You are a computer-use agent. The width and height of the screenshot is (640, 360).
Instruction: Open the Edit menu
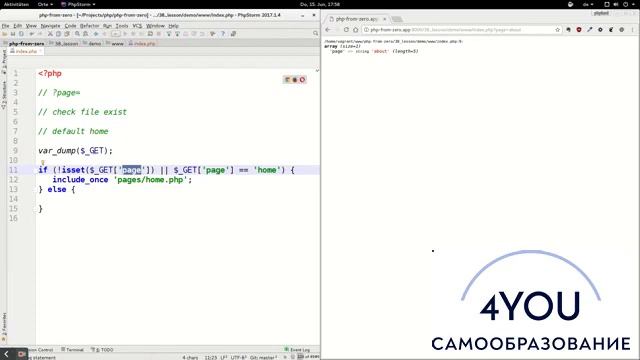pyautogui.click(x=18, y=26)
